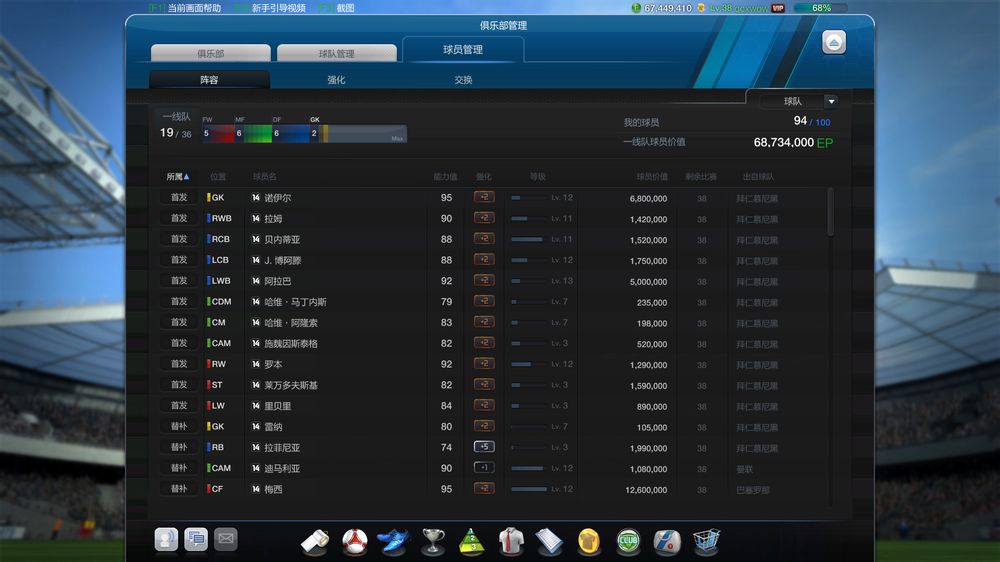The image size is (1000, 562).
Task: Sort by the 剩余比赛 column header
Action: coord(701,177)
